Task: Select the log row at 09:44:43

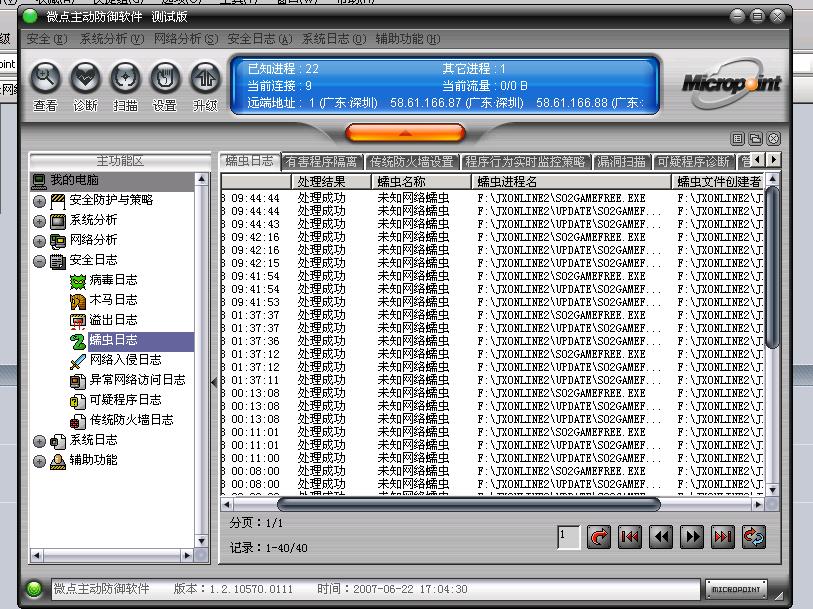Action: [x=493, y=224]
